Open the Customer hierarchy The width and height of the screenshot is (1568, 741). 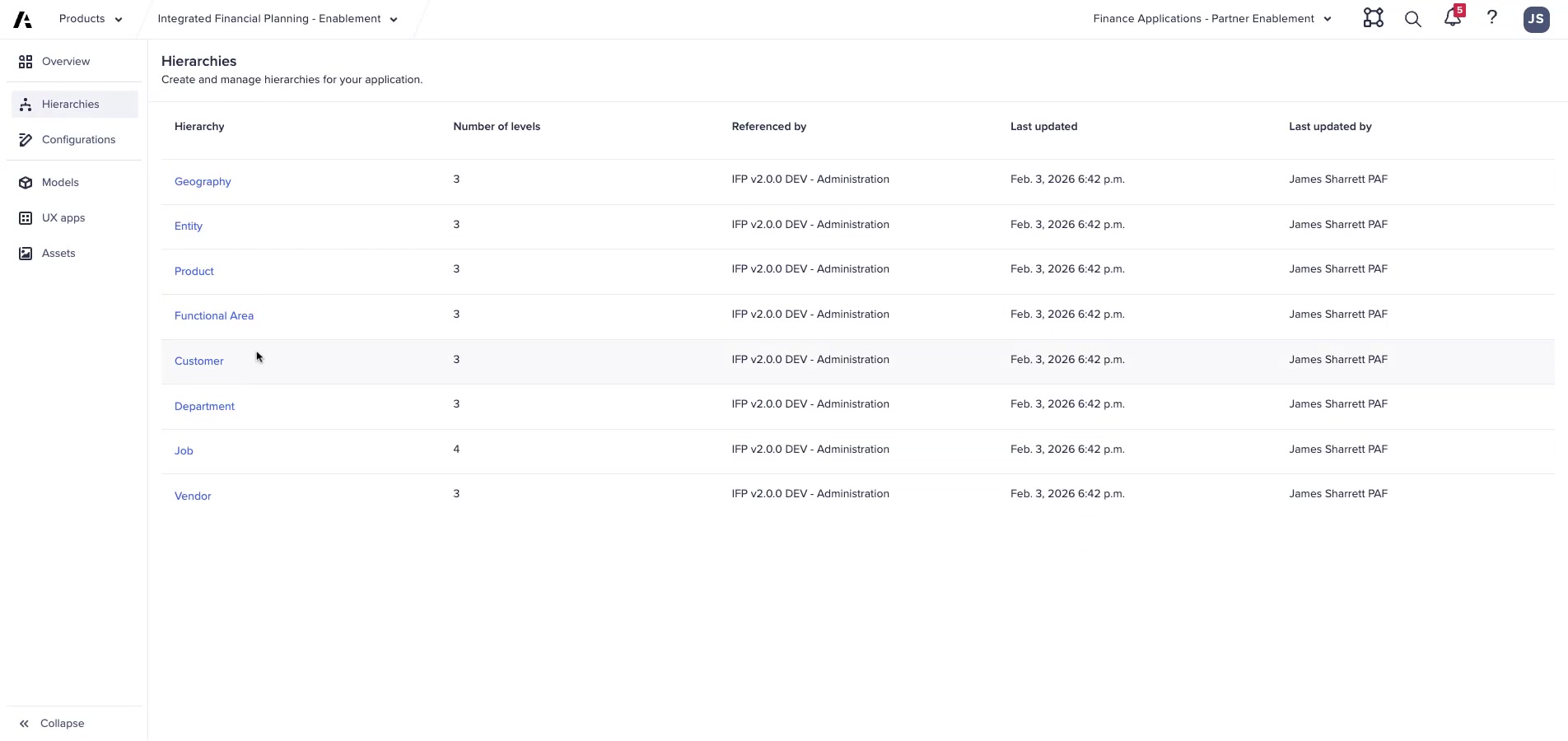pos(198,361)
